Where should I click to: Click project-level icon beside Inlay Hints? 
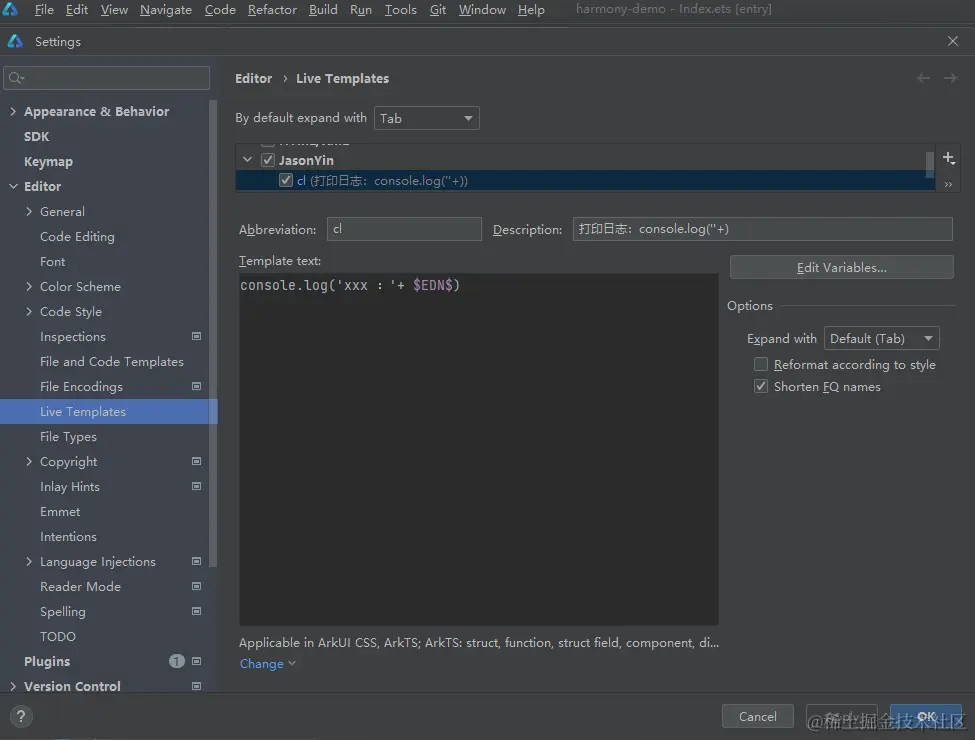coord(196,486)
